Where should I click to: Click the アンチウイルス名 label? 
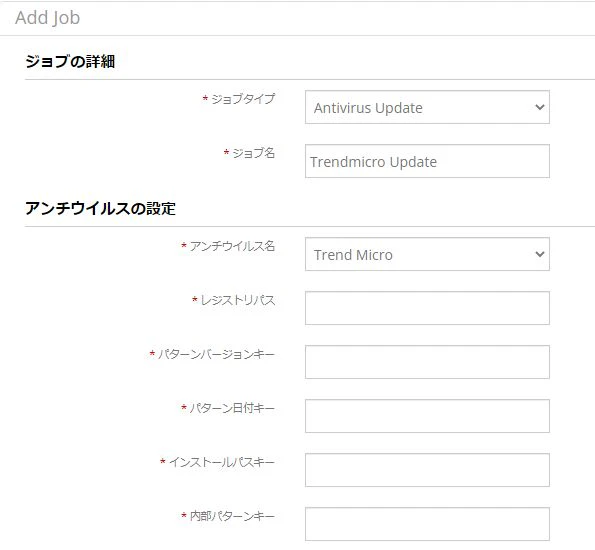232,246
